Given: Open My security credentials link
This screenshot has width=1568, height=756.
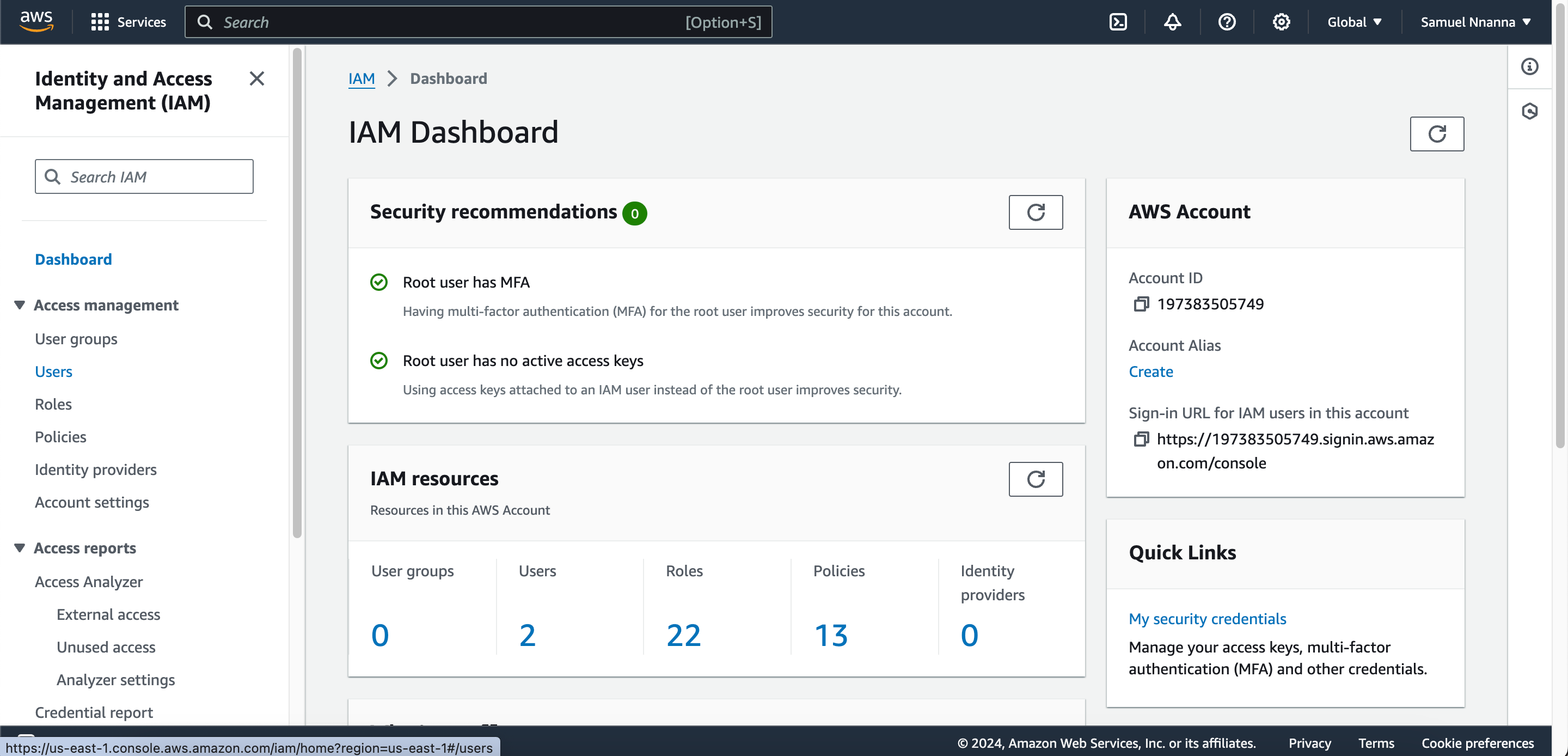Looking at the screenshot, I should pyautogui.click(x=1207, y=619).
